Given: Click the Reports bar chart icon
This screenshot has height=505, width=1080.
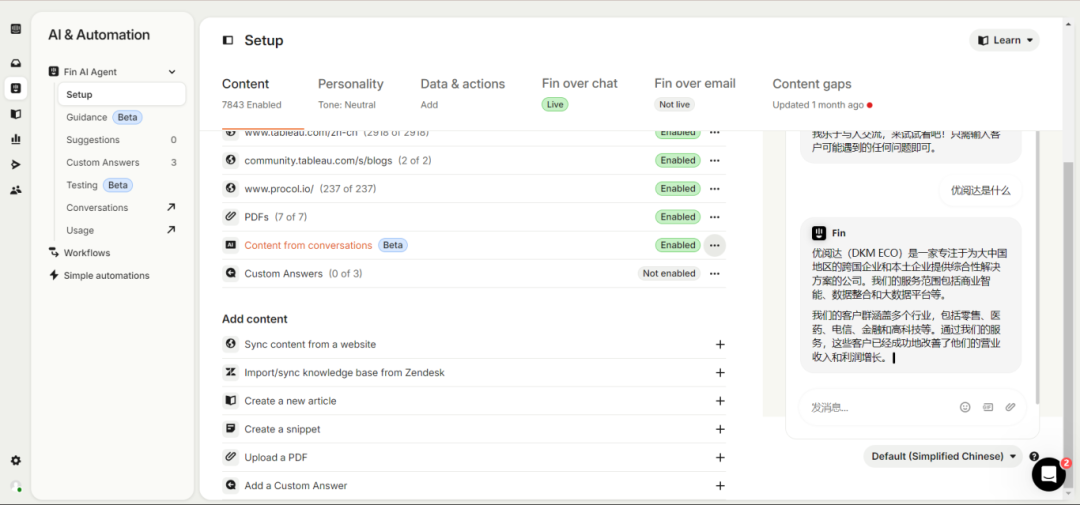Looking at the screenshot, I should tap(15, 139).
